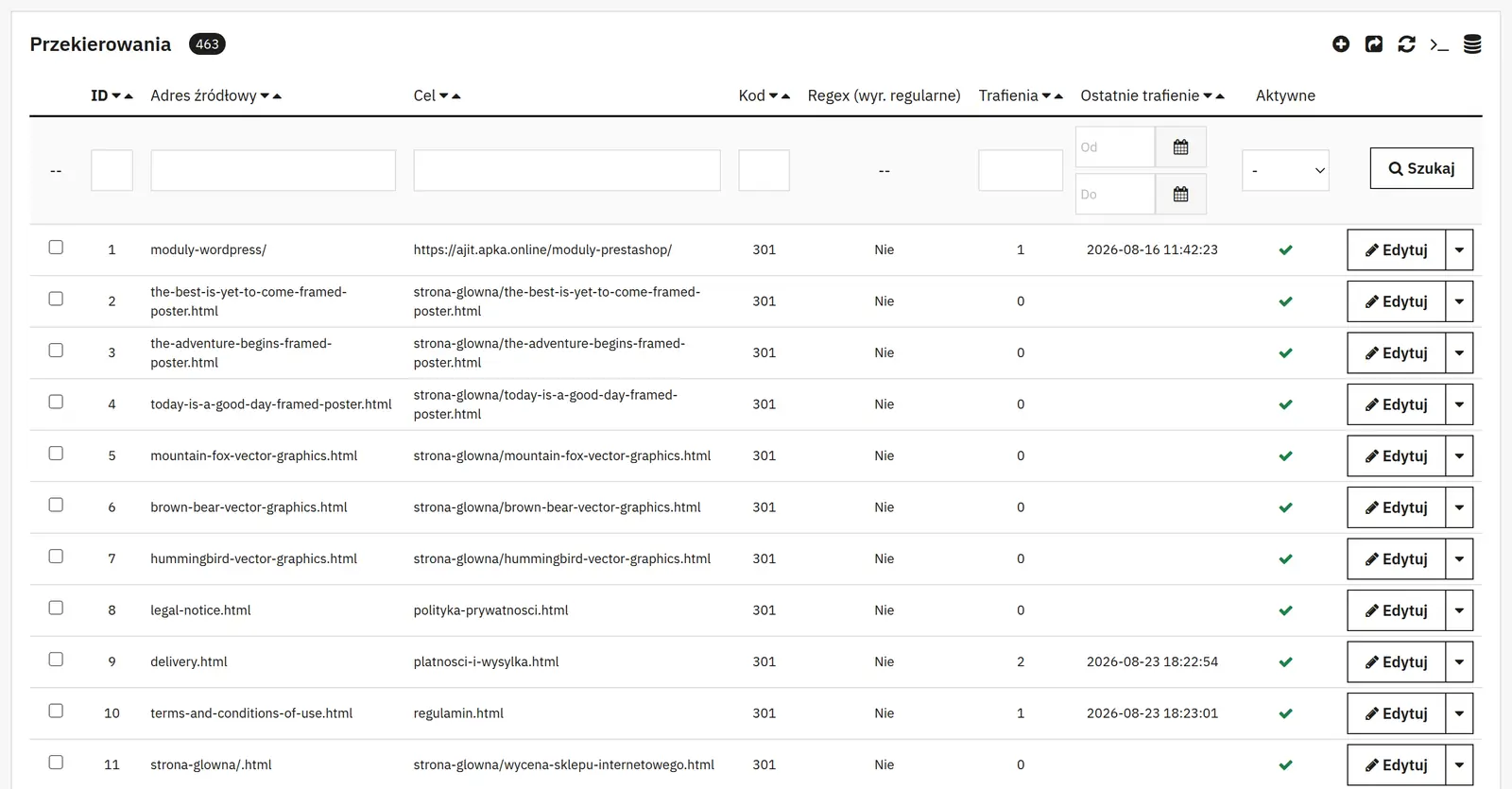
Task: Sort Trafienia column ascending arrow
Action: 1058,96
